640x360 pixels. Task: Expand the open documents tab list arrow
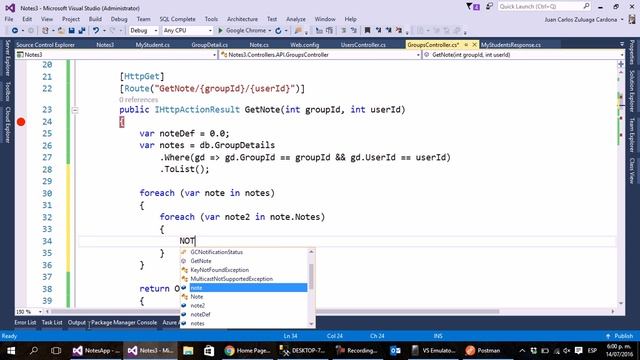621,44
